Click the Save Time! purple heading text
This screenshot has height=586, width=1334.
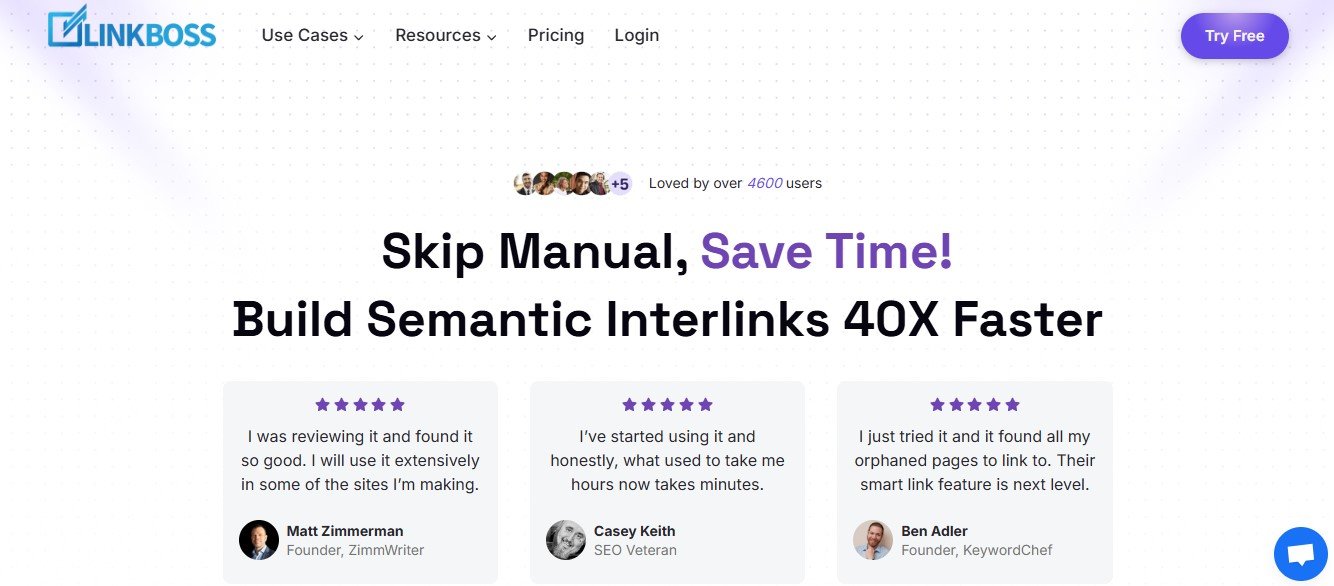[x=826, y=251]
